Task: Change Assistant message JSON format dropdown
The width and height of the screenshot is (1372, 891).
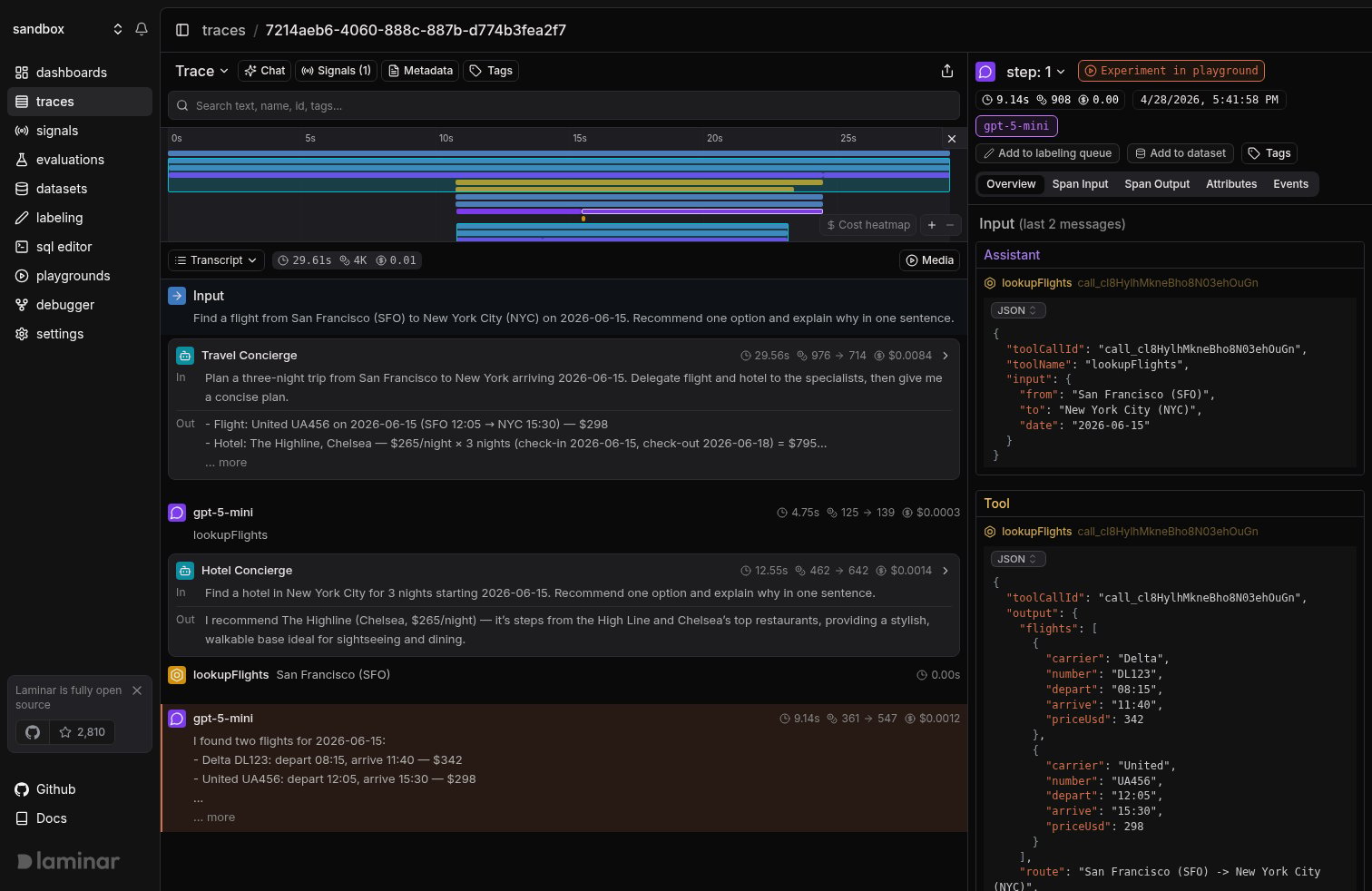Action: pyautogui.click(x=1018, y=310)
